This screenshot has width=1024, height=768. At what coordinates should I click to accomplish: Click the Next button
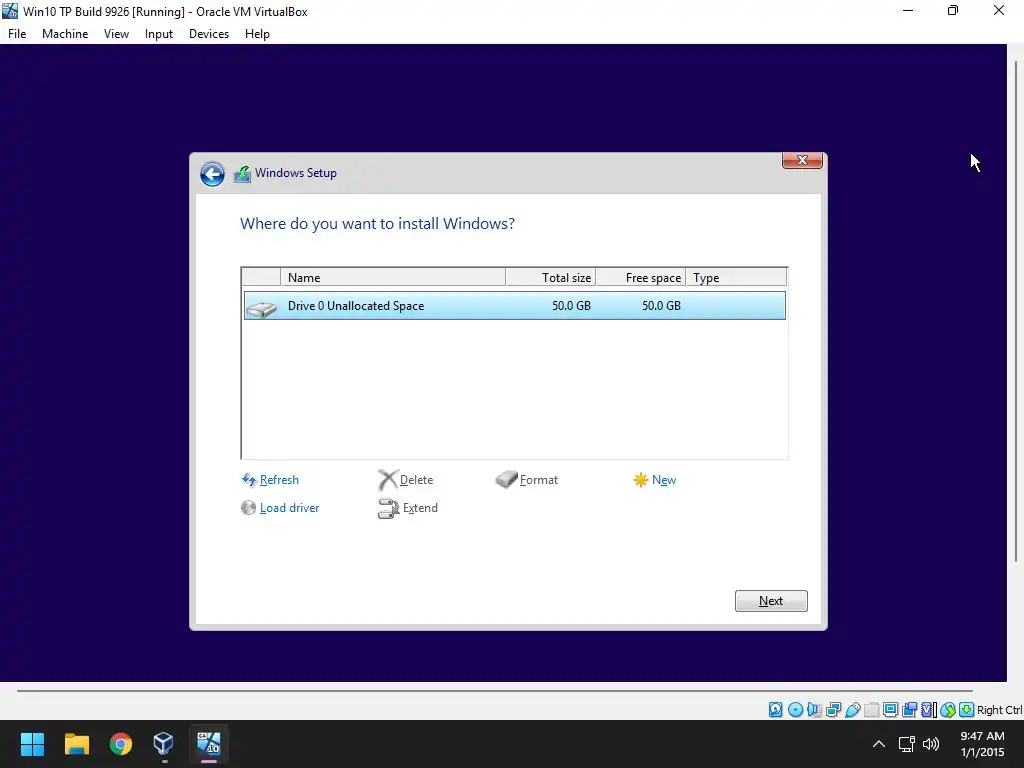tap(771, 601)
